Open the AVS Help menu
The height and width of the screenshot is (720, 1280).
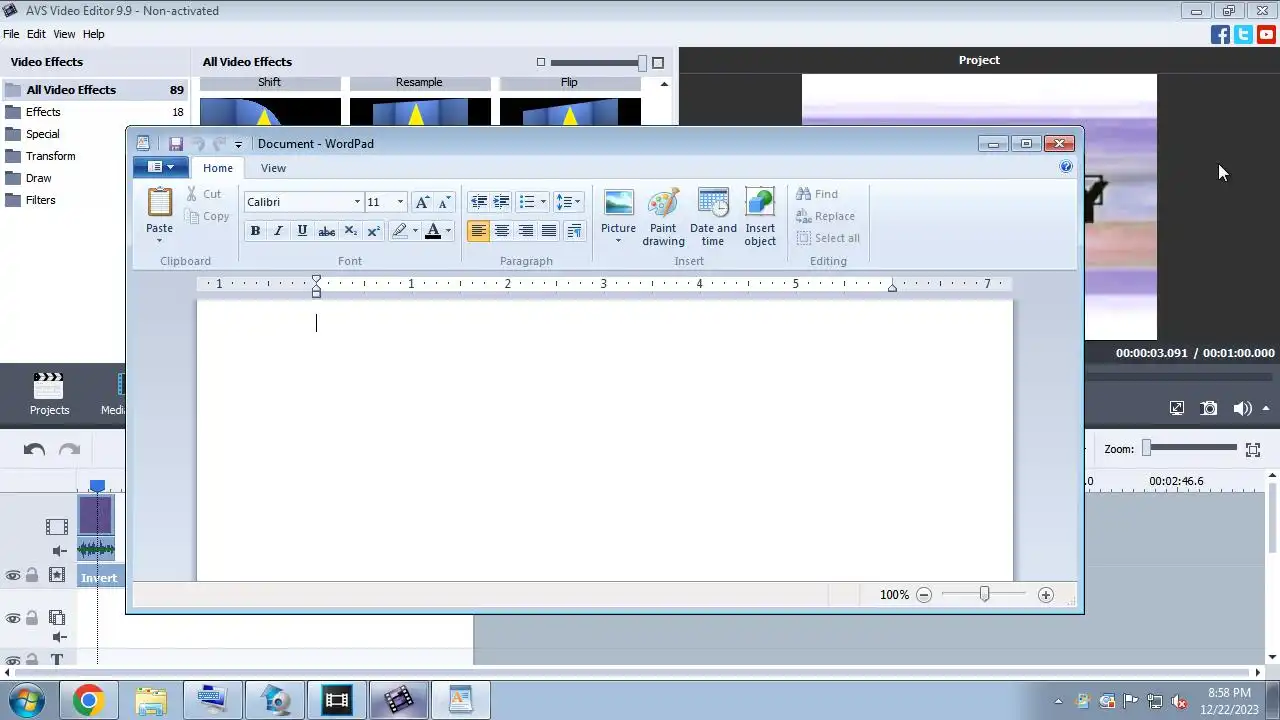point(93,34)
